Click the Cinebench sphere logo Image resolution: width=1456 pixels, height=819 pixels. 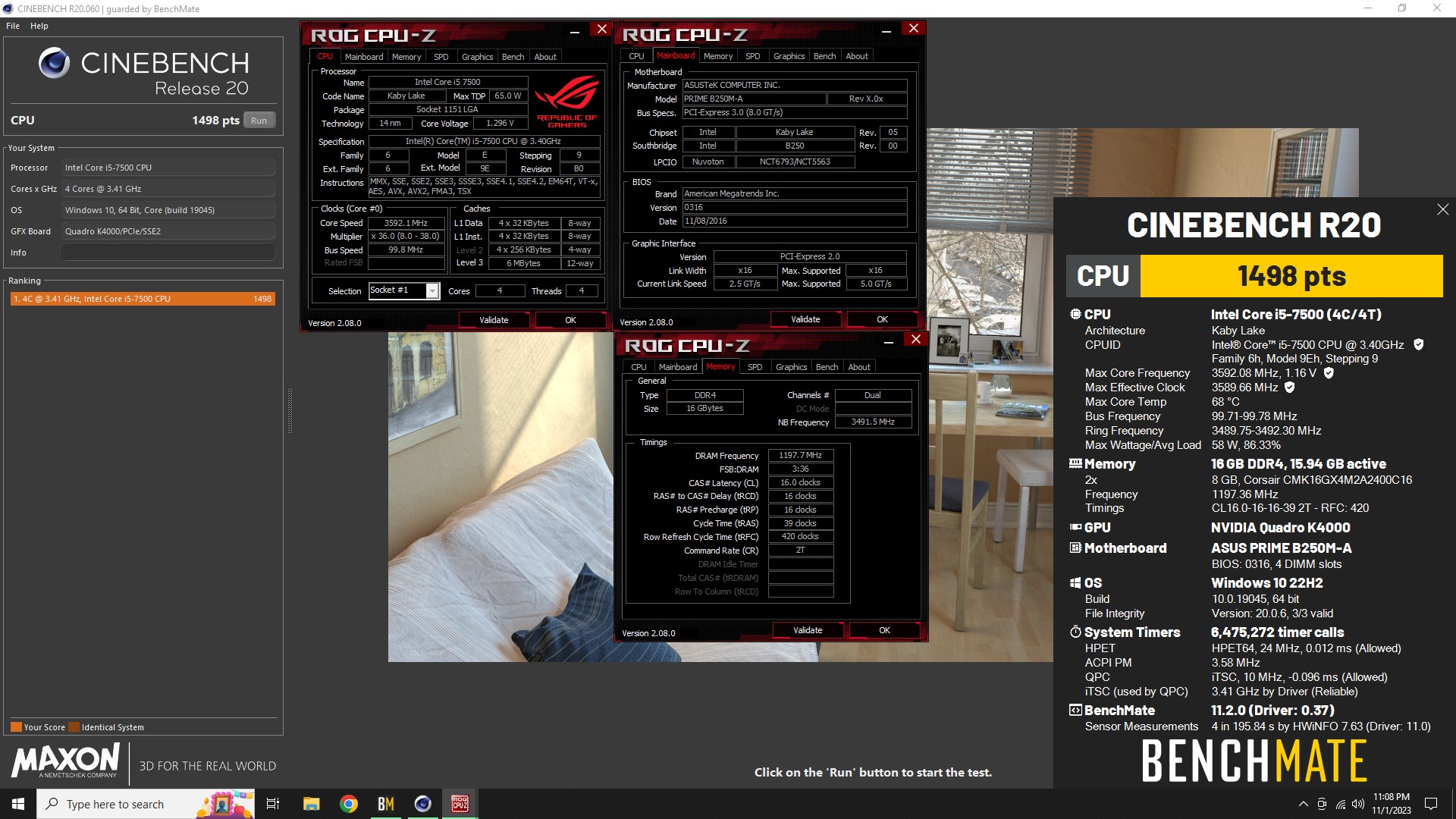(55, 63)
